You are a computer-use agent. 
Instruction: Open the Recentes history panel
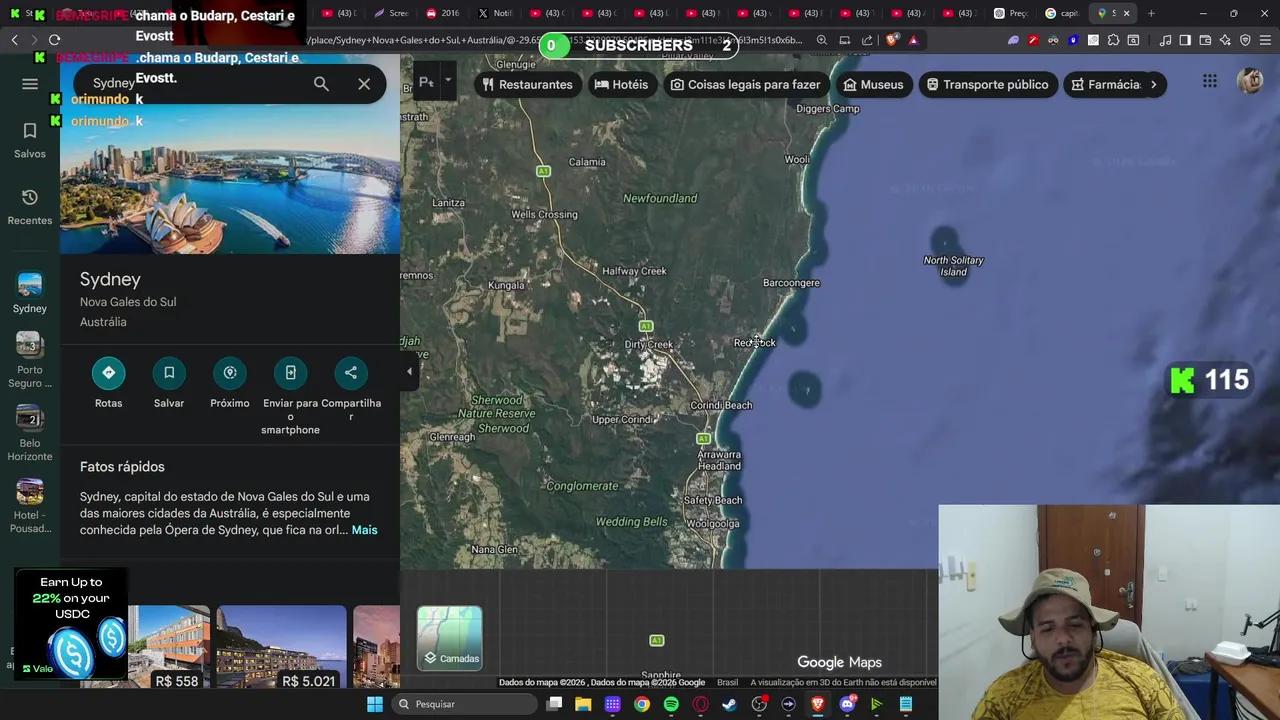(x=30, y=207)
